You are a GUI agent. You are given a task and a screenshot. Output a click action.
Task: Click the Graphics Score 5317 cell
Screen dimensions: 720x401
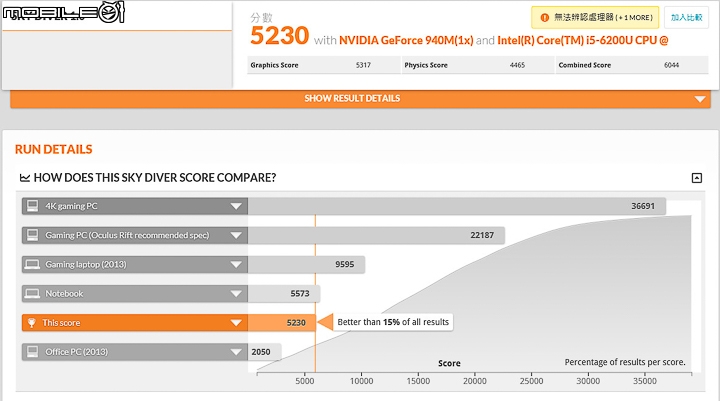[x=324, y=65]
